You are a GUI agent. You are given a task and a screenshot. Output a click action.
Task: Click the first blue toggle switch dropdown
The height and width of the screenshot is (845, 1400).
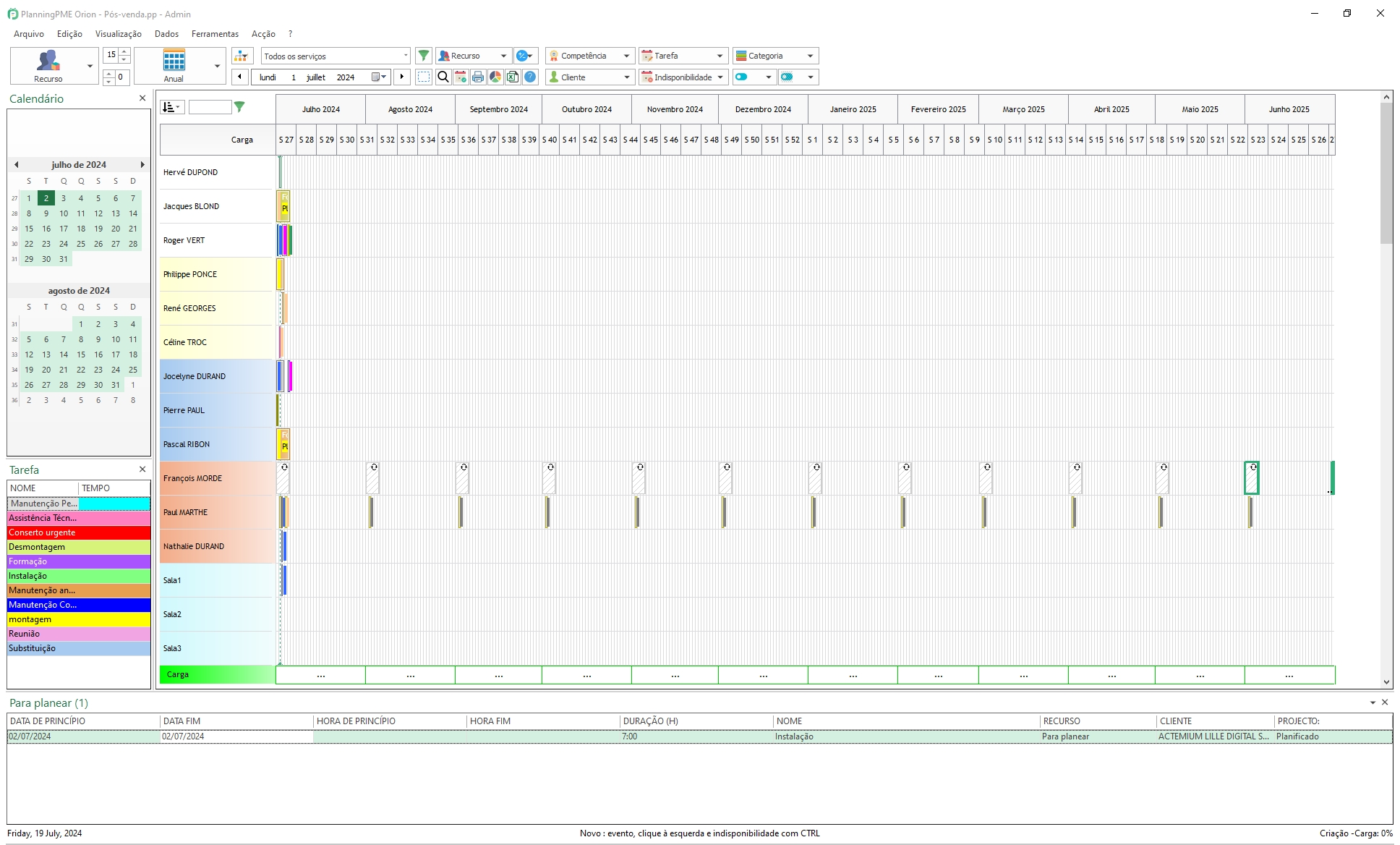(754, 77)
